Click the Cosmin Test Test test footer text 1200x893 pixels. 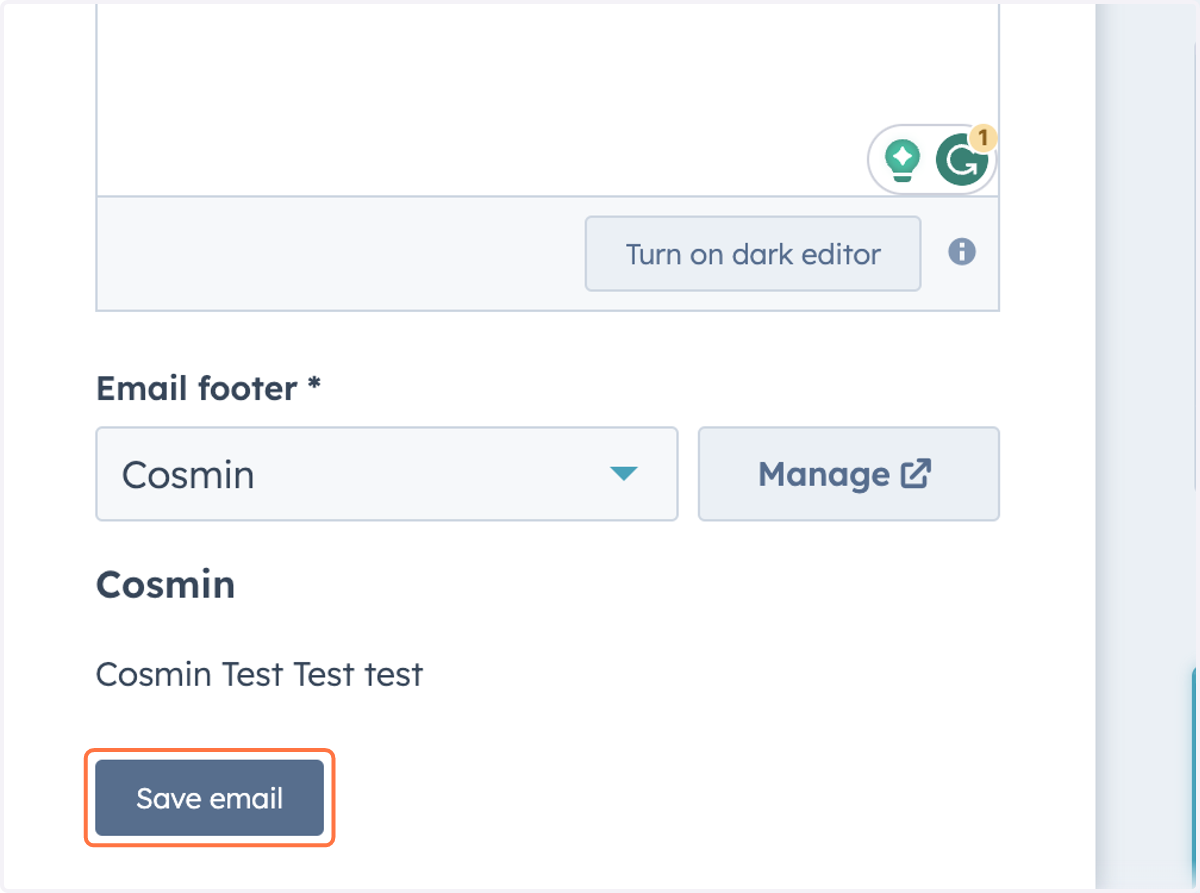pyautogui.click(x=260, y=675)
